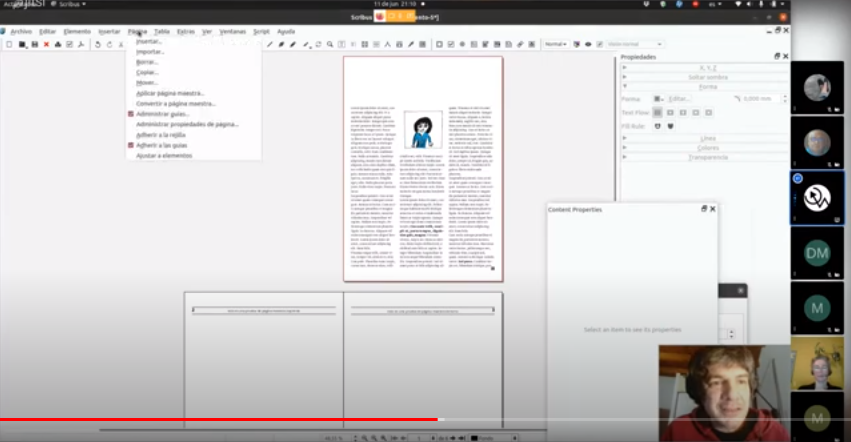Select the Edit frame contents tool

341,45
